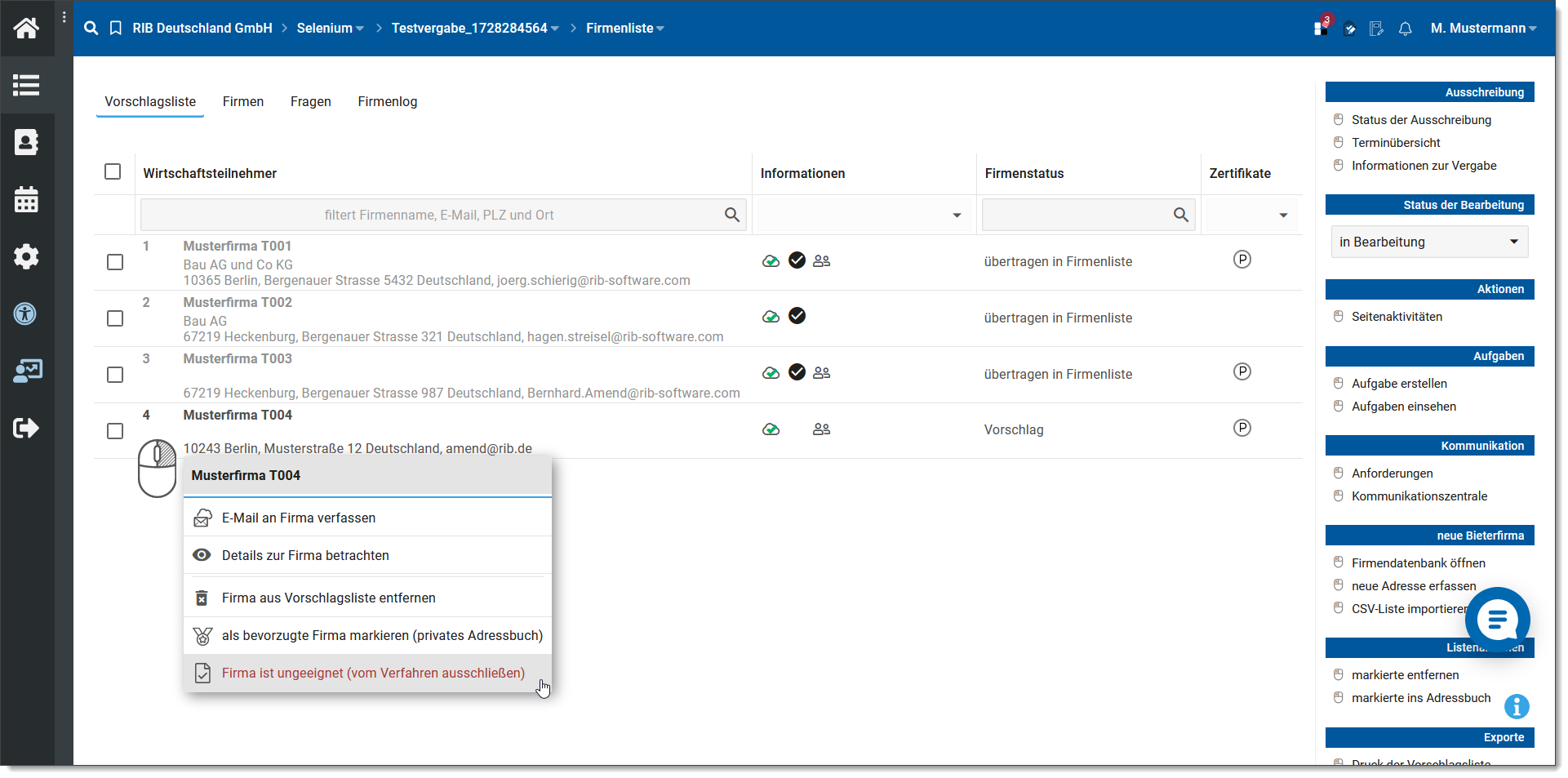Click the bookmark icon in top bar
This screenshot has height=778, width=1568.
(x=116, y=29)
